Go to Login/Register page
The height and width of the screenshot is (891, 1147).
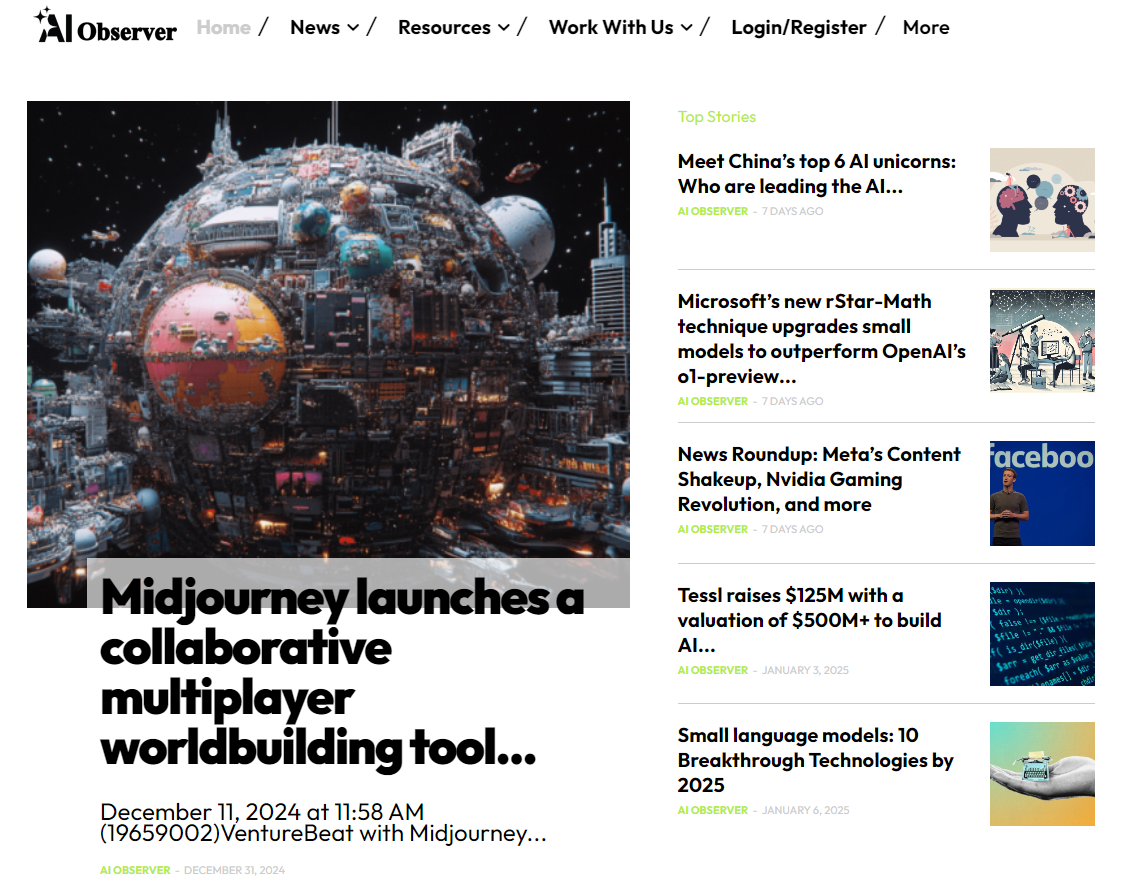799,27
